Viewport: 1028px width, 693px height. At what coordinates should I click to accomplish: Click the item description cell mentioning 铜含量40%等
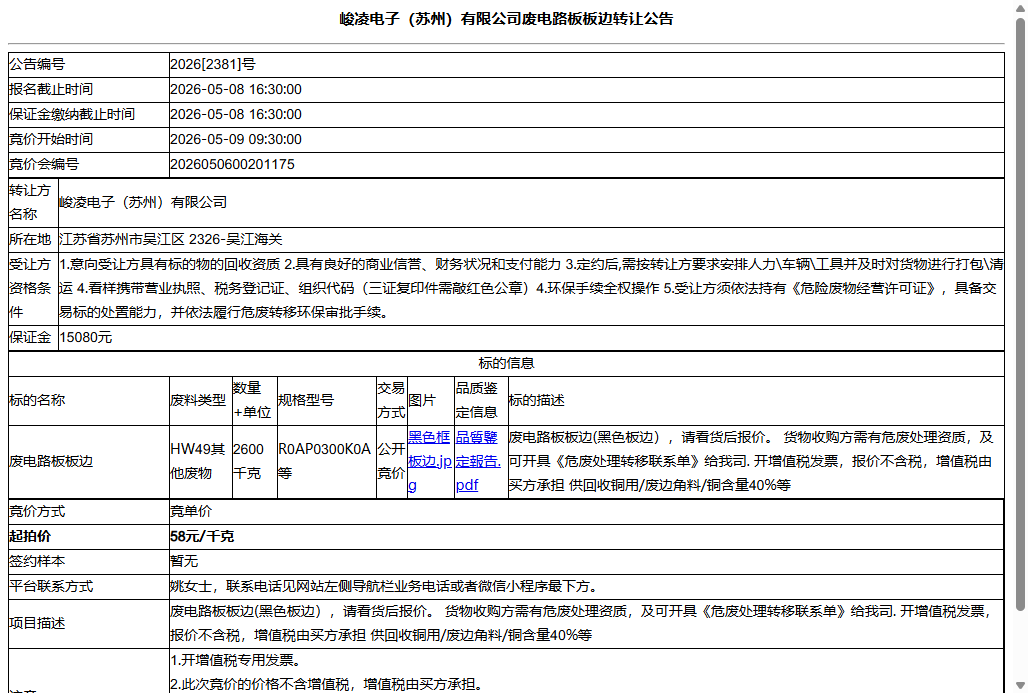point(756,462)
